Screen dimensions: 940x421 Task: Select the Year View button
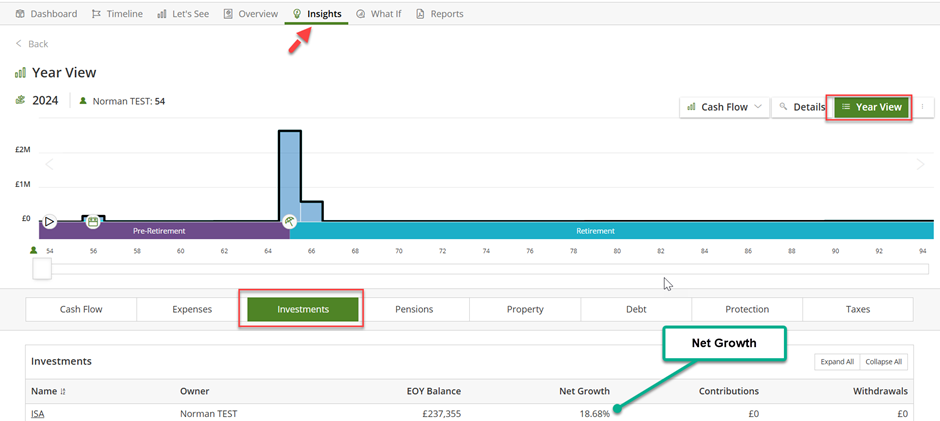tap(871, 107)
